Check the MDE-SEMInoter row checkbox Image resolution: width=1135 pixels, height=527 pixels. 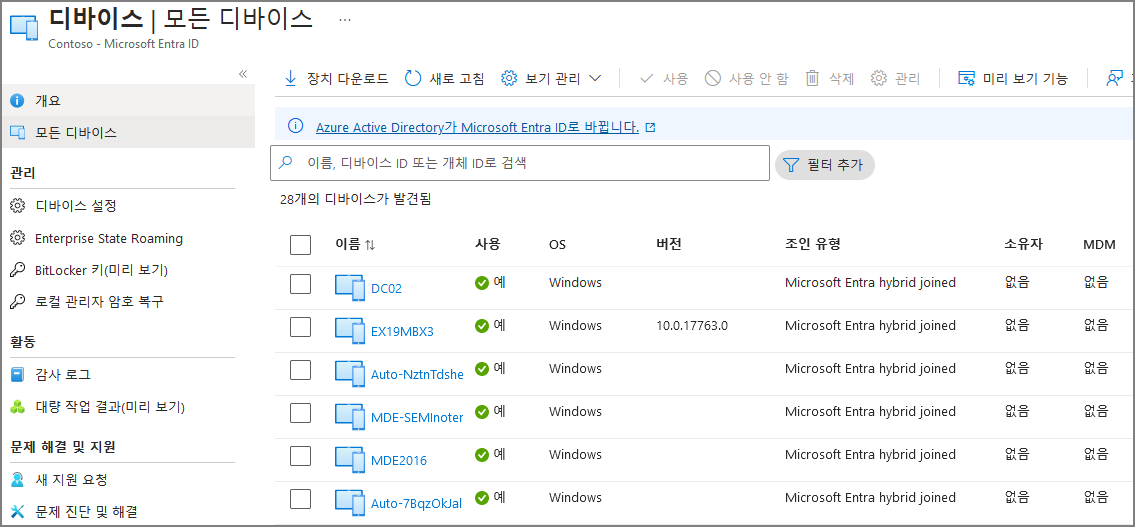click(x=300, y=413)
